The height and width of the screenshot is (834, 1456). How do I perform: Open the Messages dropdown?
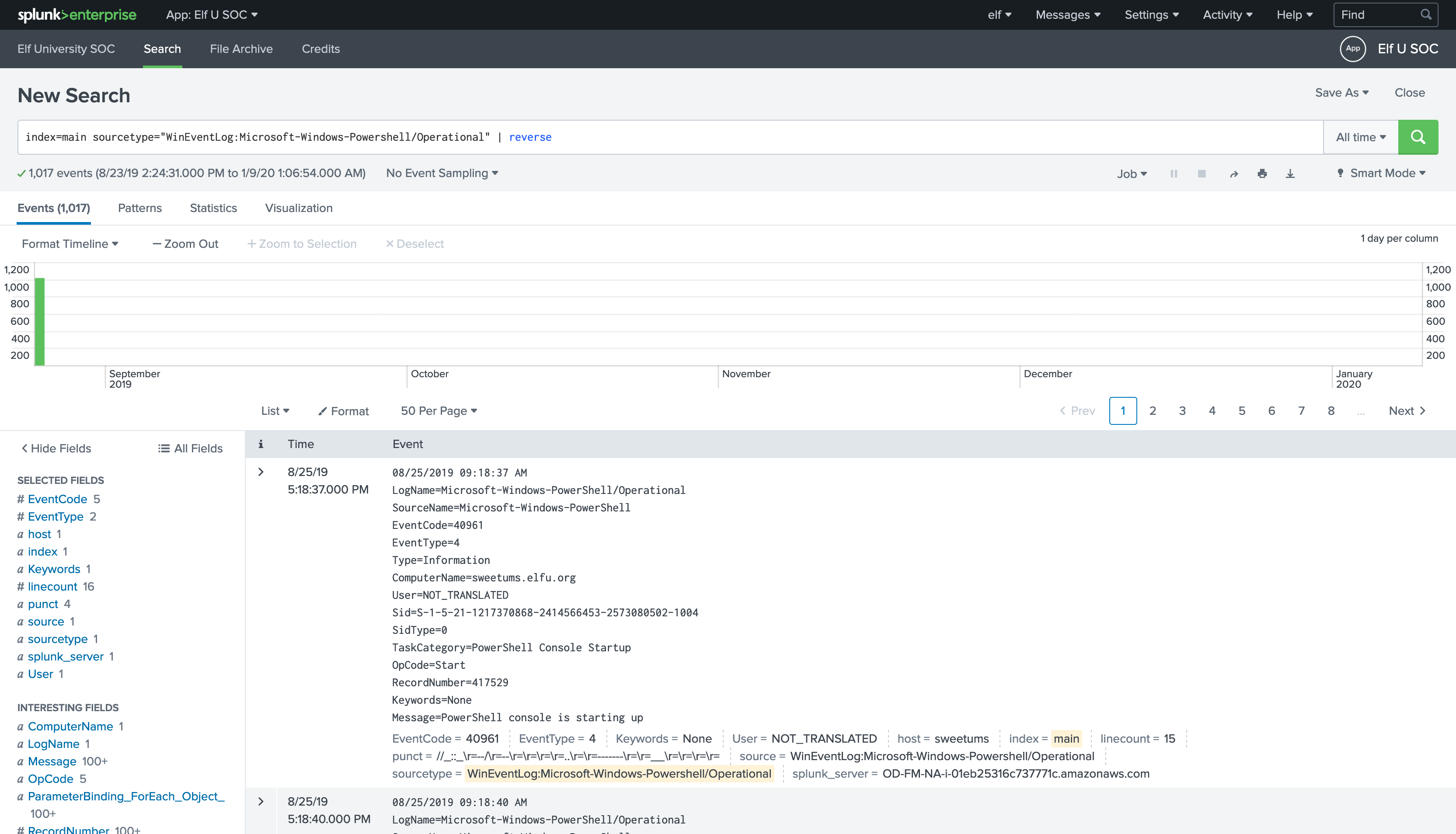(1068, 15)
